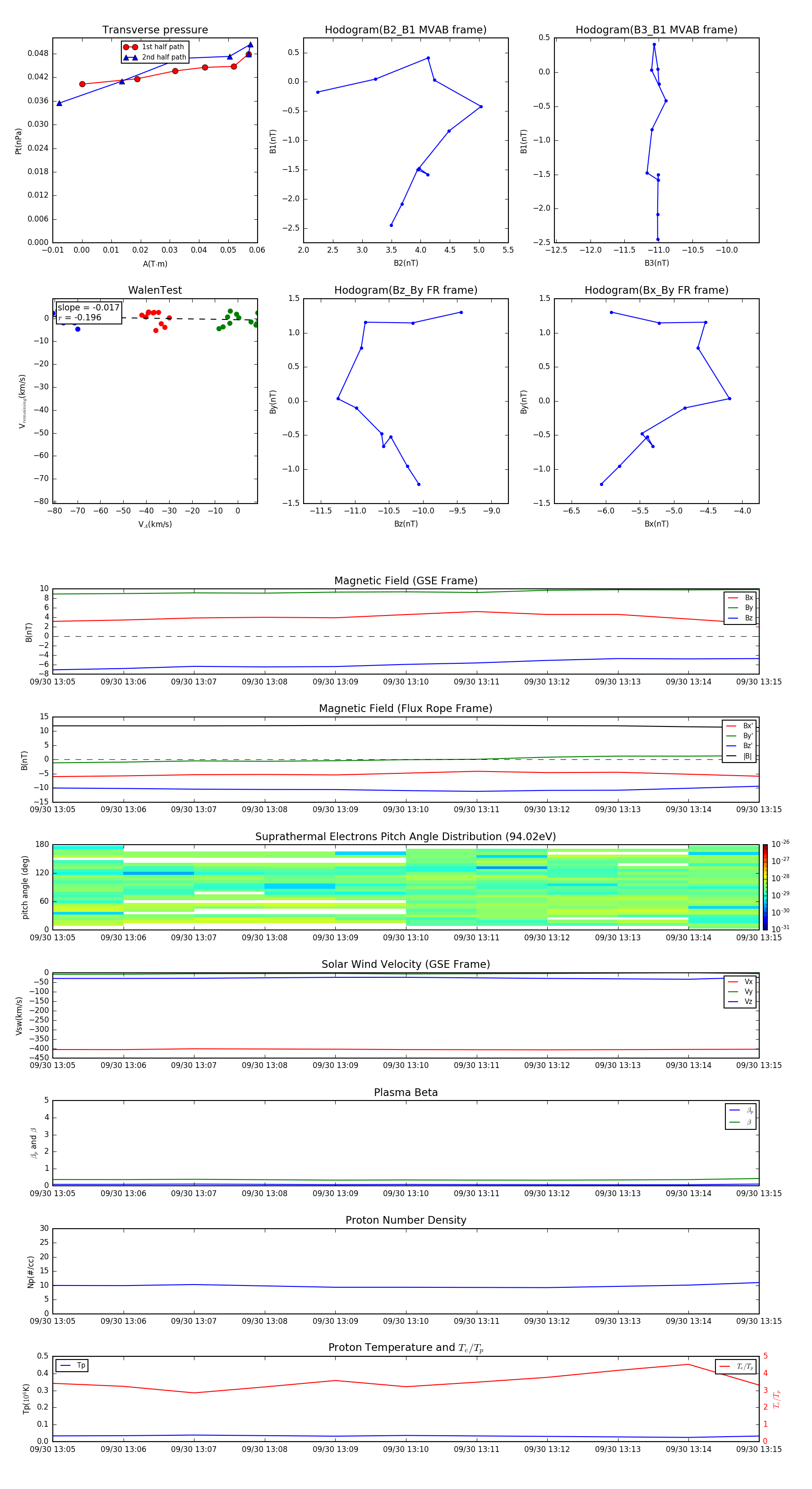
Task: Click the 10^-26 colorbar tick label
Action: tap(780, 845)
